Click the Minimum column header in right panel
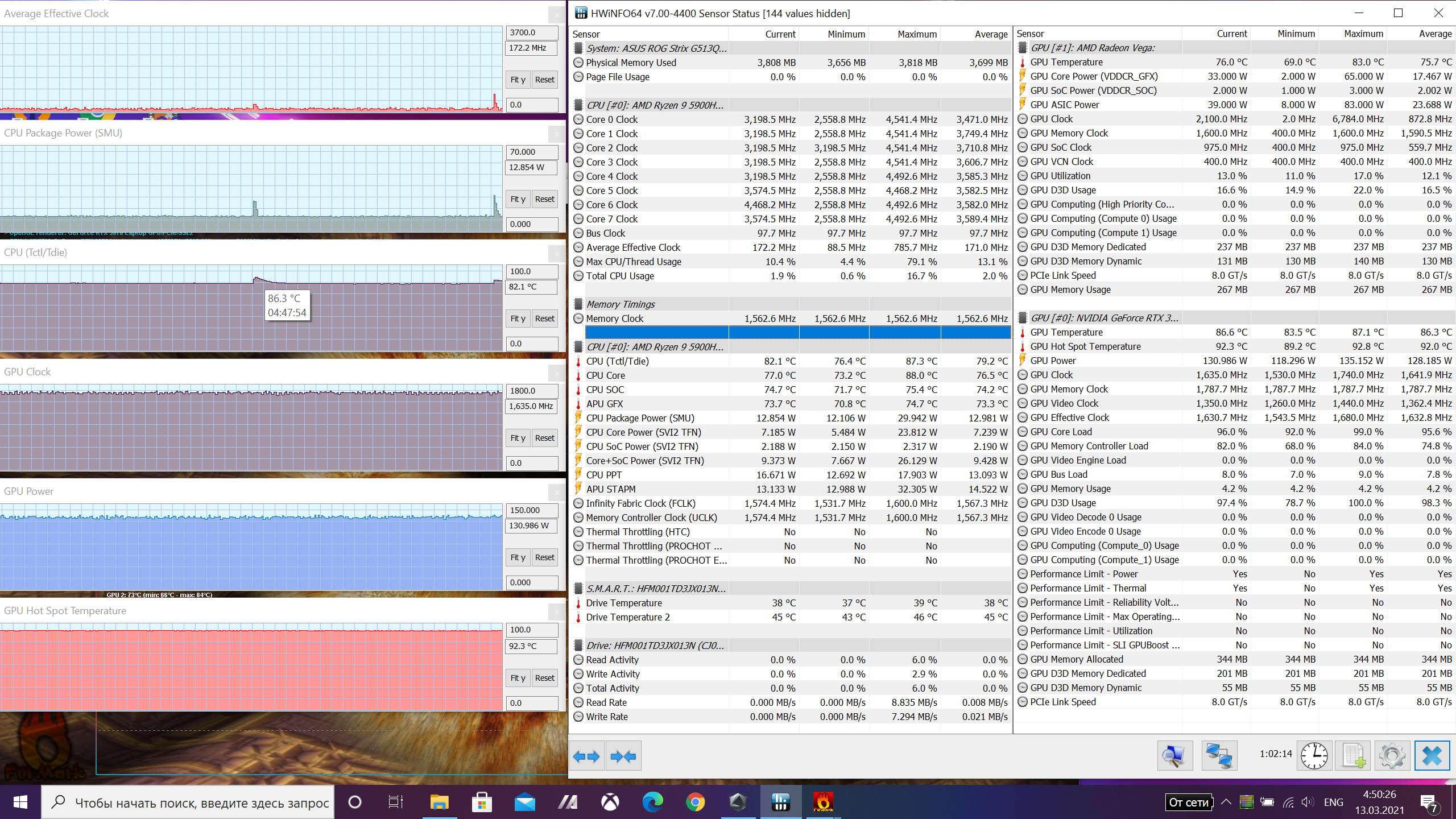This screenshot has height=819, width=1456. [x=1284, y=34]
